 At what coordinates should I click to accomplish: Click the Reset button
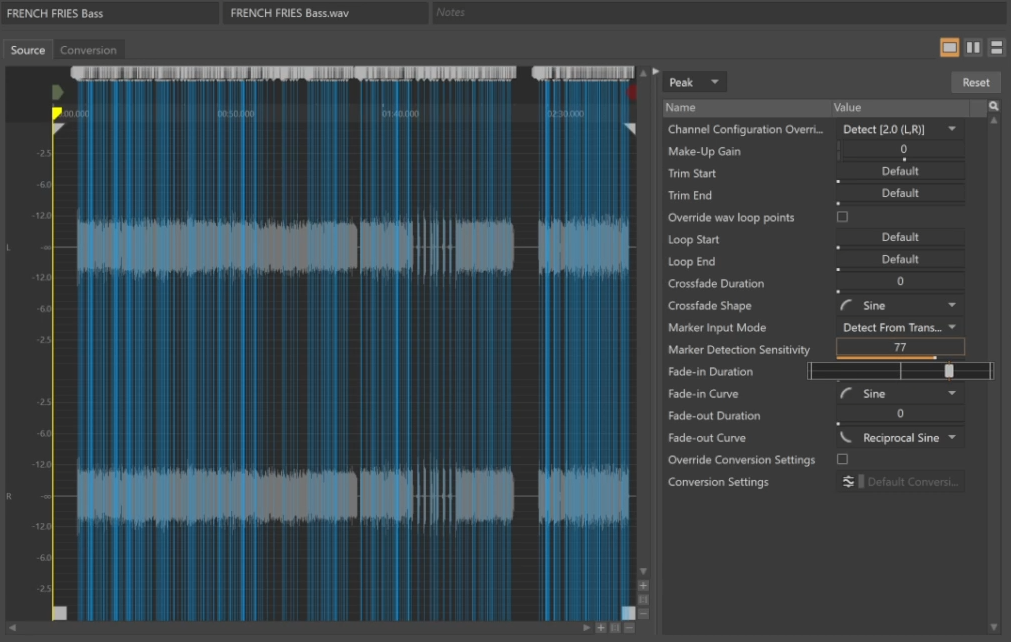tap(976, 83)
